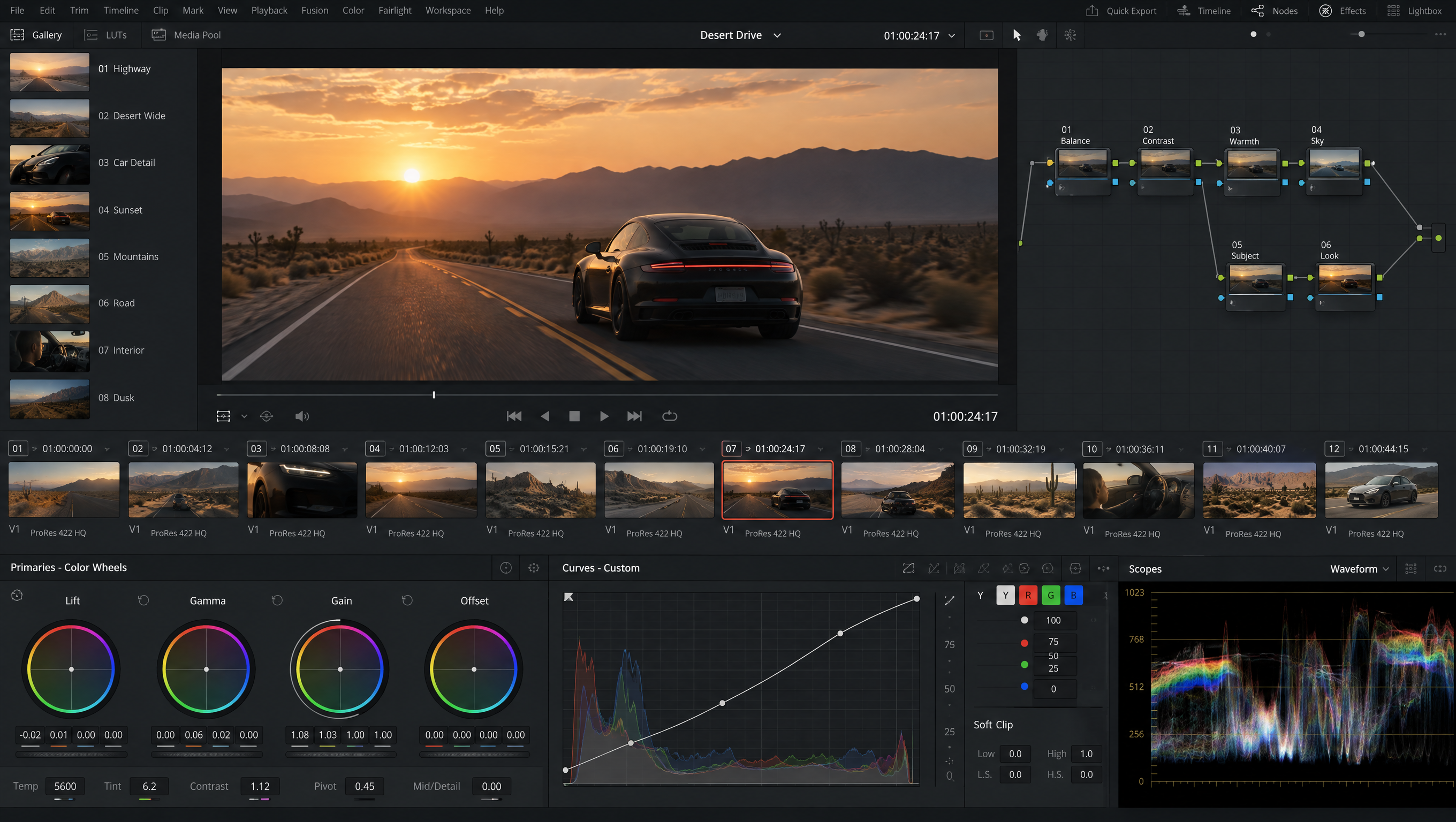This screenshot has width=1456, height=822.
Task: Select clip 10 thumbnail in timeline
Action: [x=1139, y=490]
